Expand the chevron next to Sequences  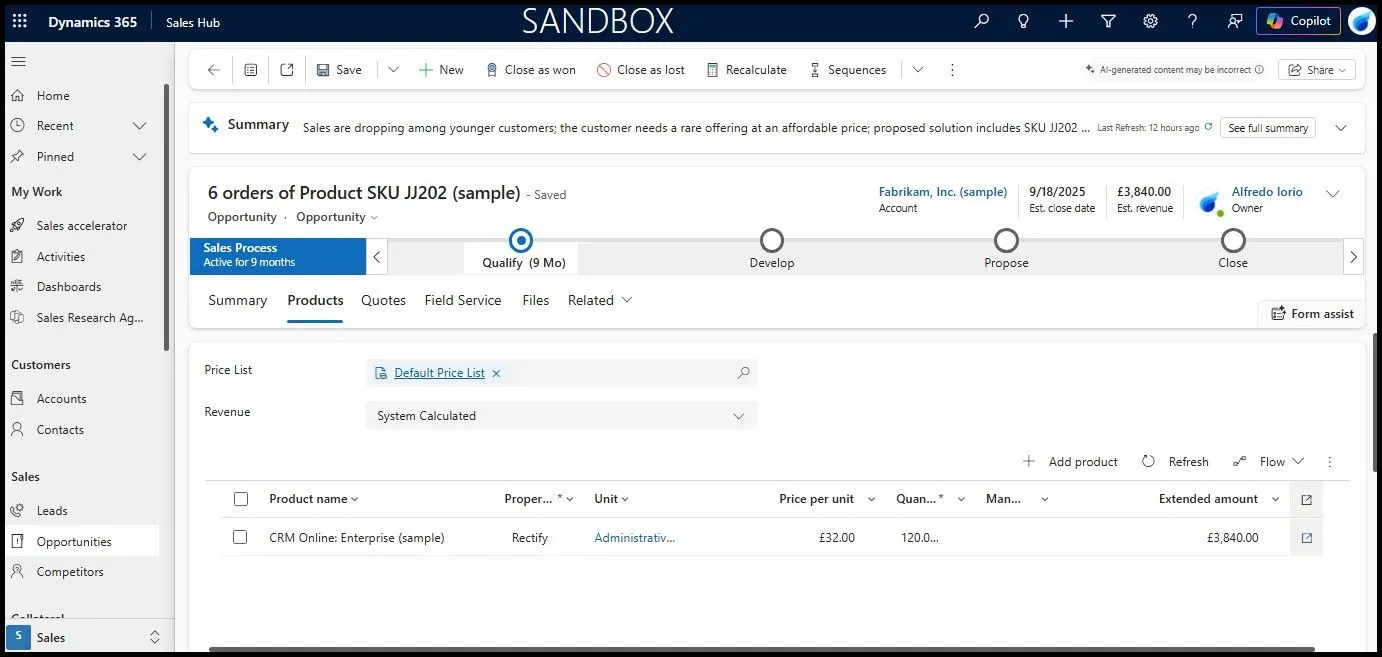click(x=917, y=70)
